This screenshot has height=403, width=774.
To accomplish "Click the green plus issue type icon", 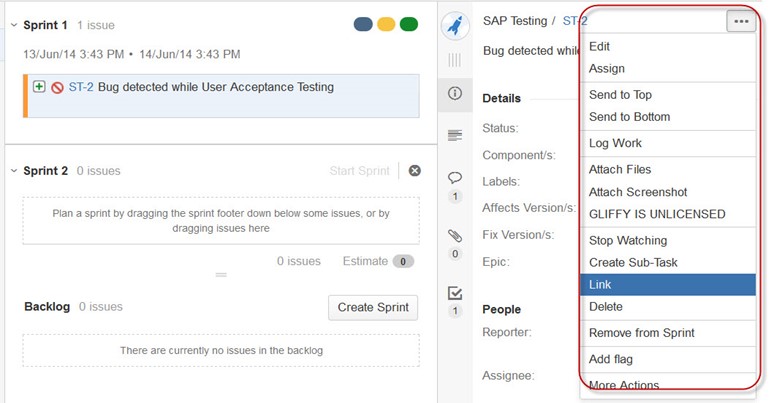I will coord(39,87).
